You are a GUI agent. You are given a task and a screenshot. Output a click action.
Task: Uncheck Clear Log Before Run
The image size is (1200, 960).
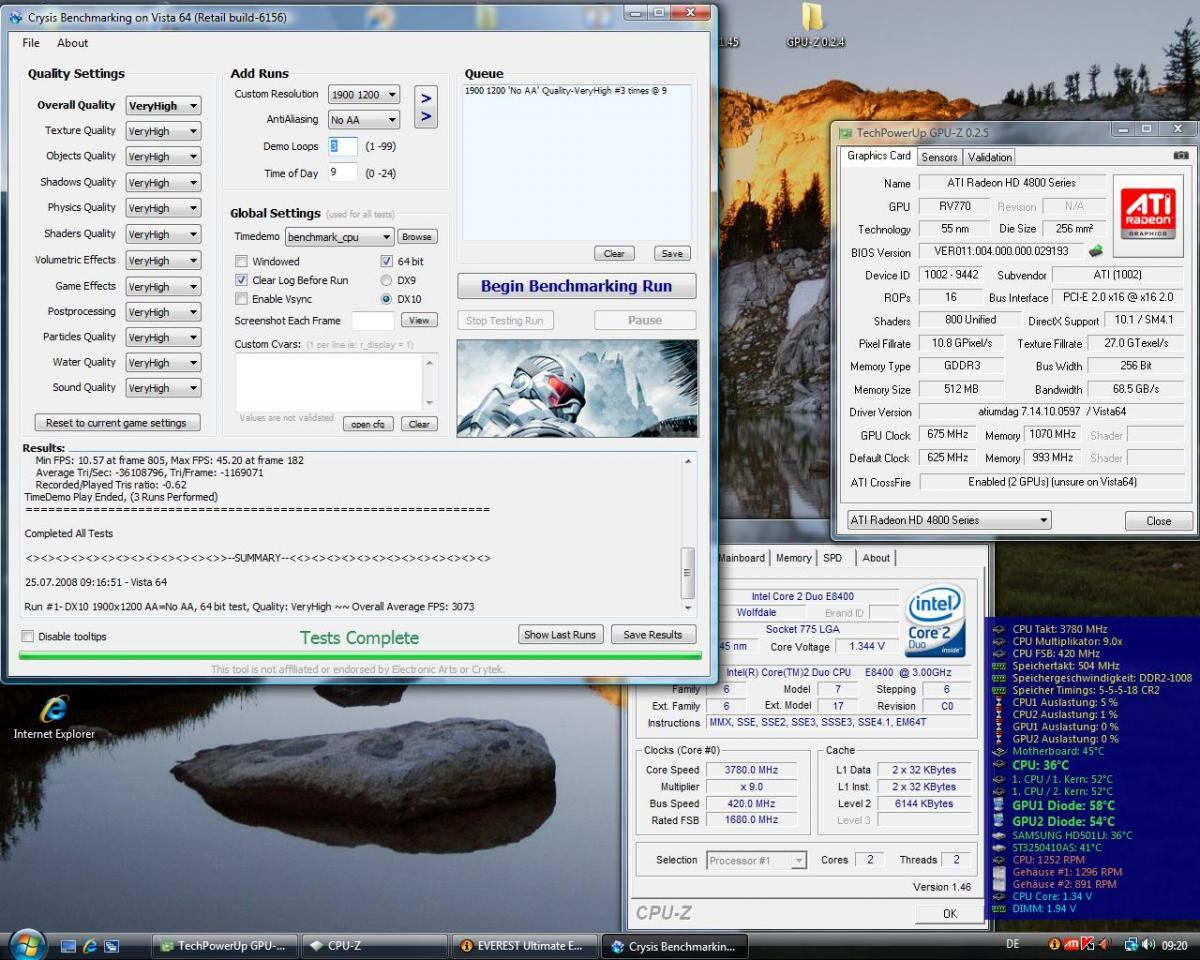click(241, 280)
